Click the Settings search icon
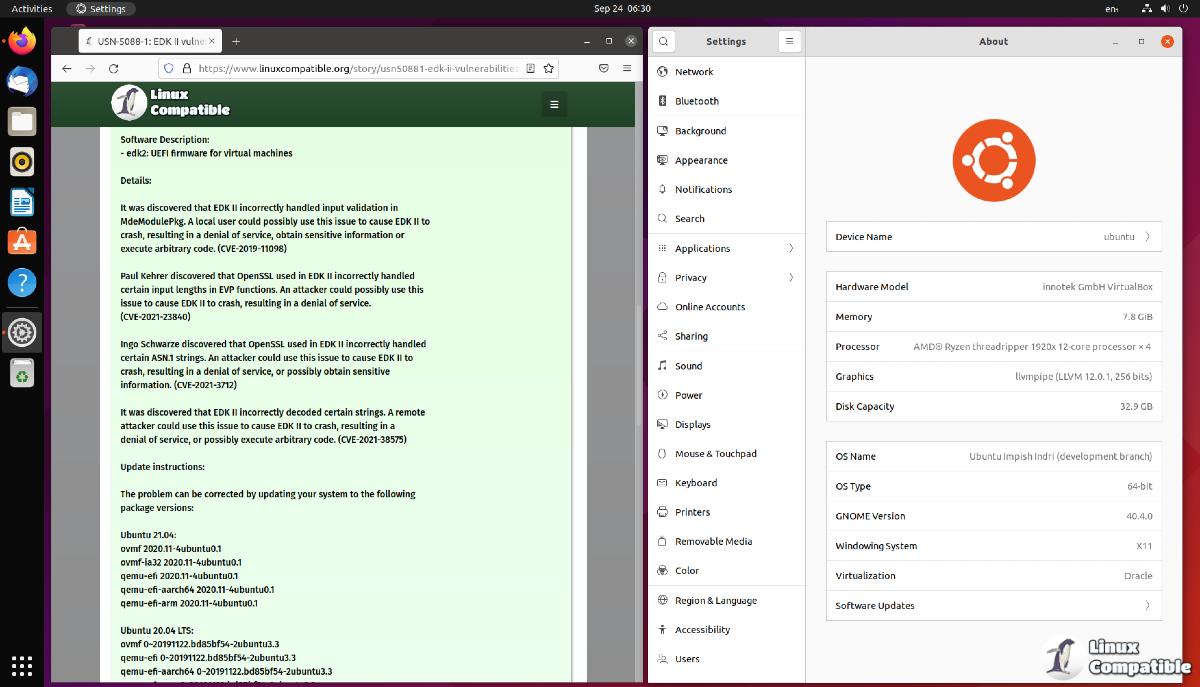Viewport: 1200px width, 687px height. 663,41
